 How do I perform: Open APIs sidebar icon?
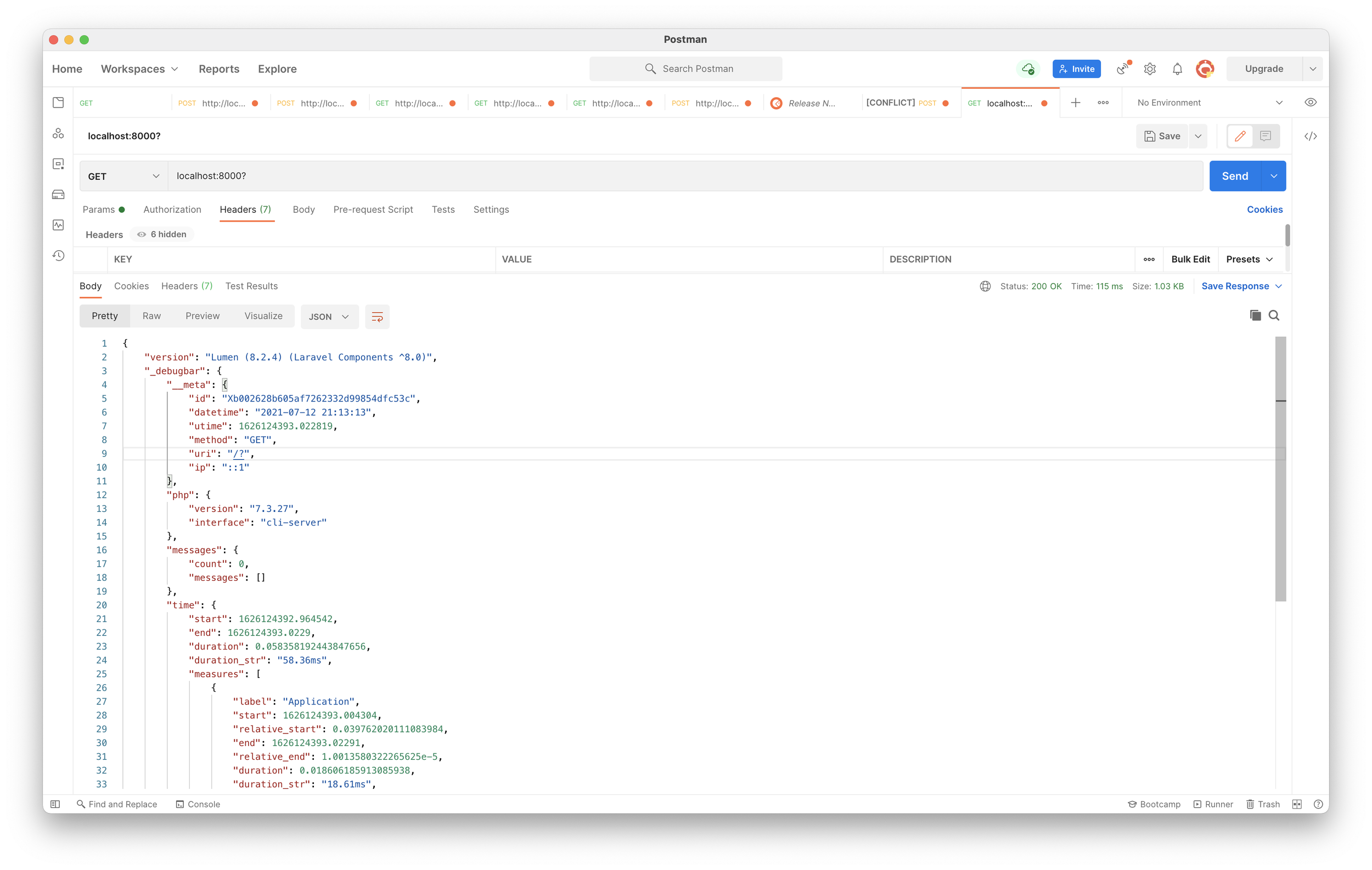point(58,133)
